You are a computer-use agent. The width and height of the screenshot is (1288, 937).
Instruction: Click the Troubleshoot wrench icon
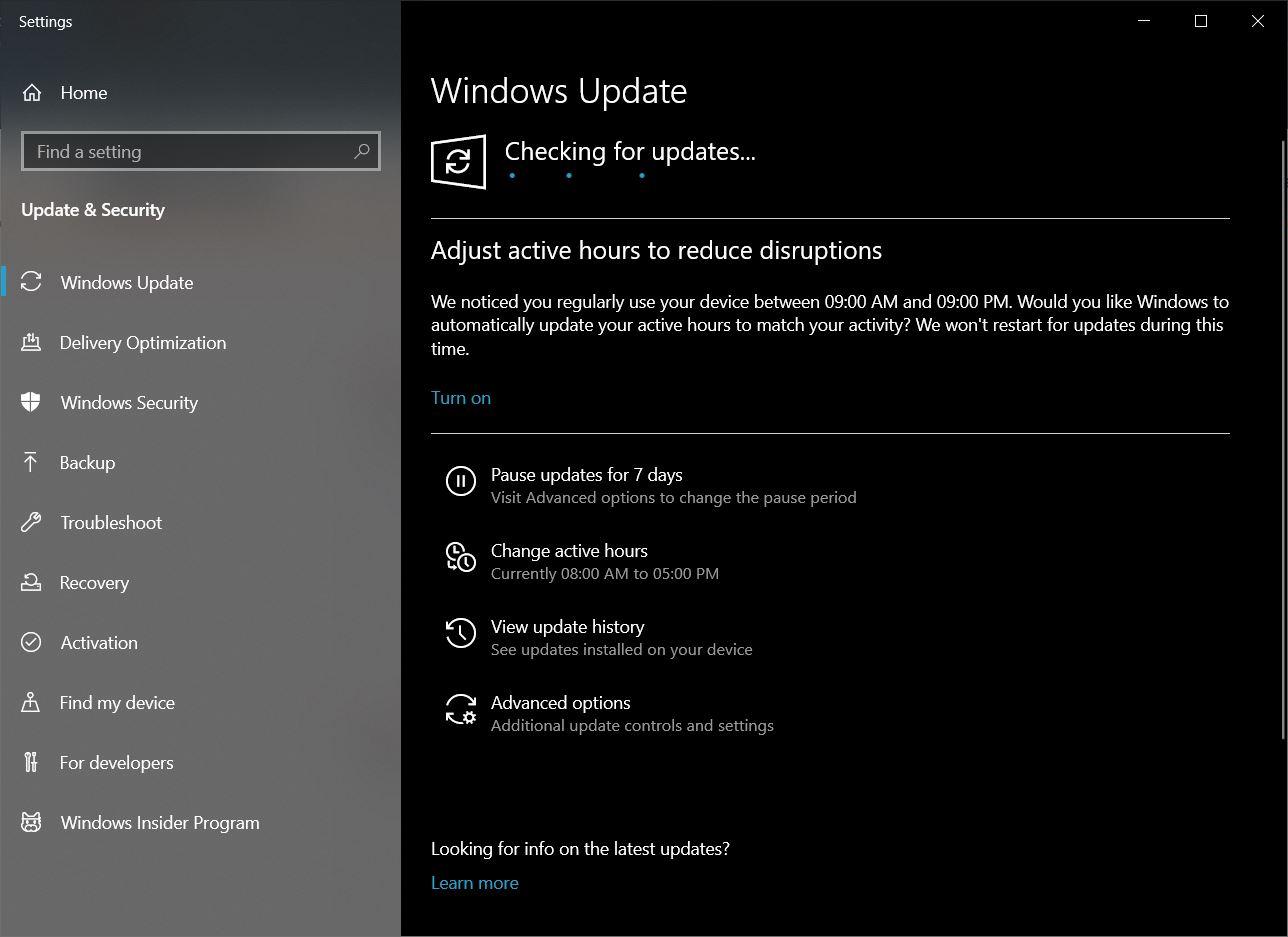coord(31,522)
